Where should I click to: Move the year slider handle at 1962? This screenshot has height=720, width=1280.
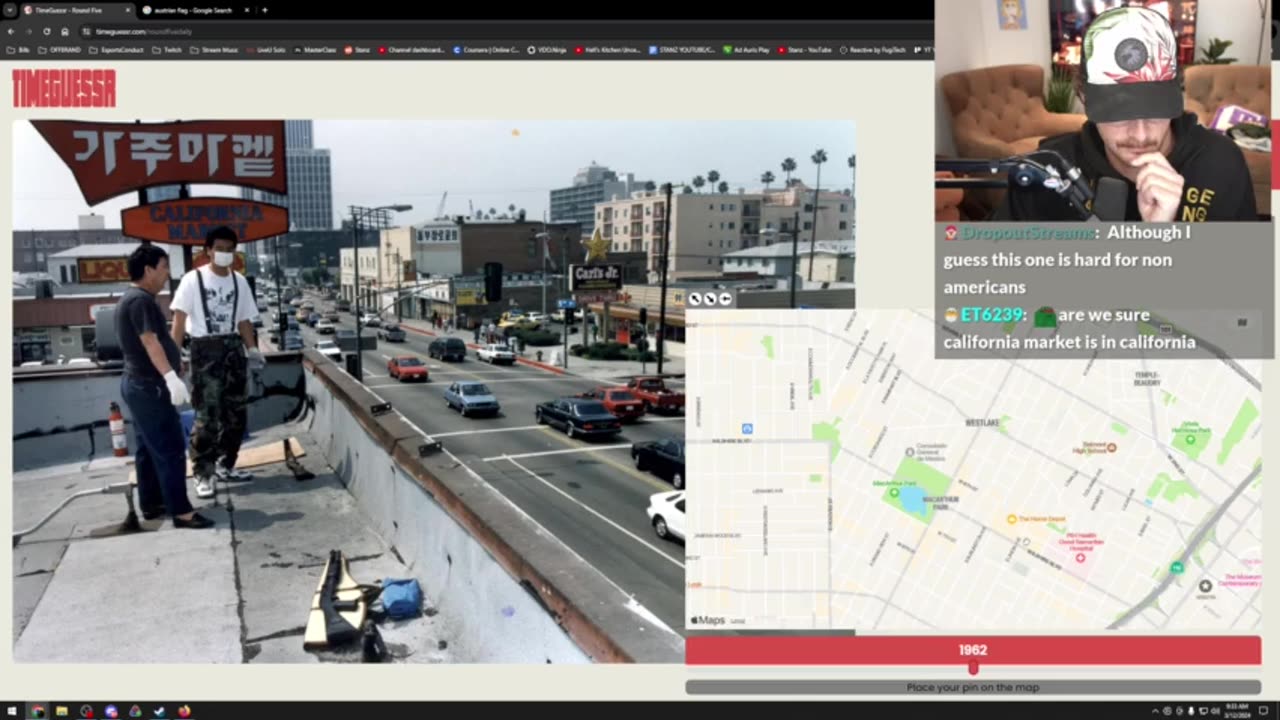click(x=973, y=667)
